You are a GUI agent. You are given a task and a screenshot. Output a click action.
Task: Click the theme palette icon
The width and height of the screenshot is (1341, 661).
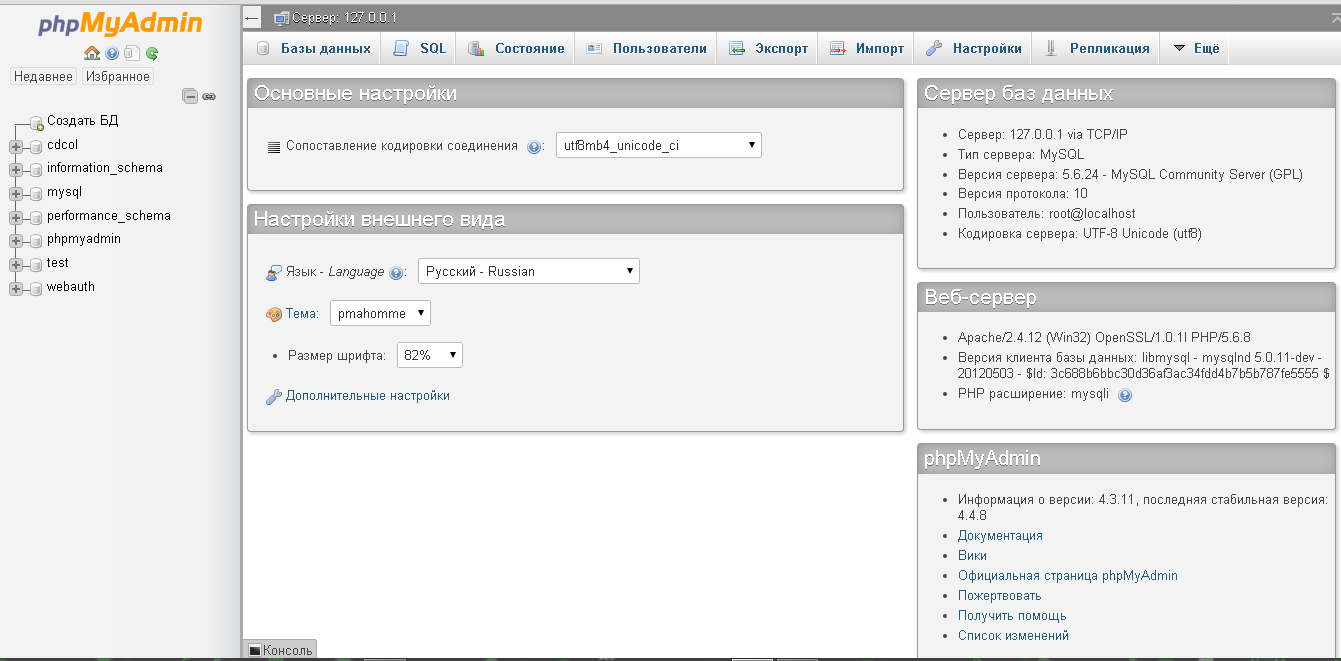coord(274,314)
